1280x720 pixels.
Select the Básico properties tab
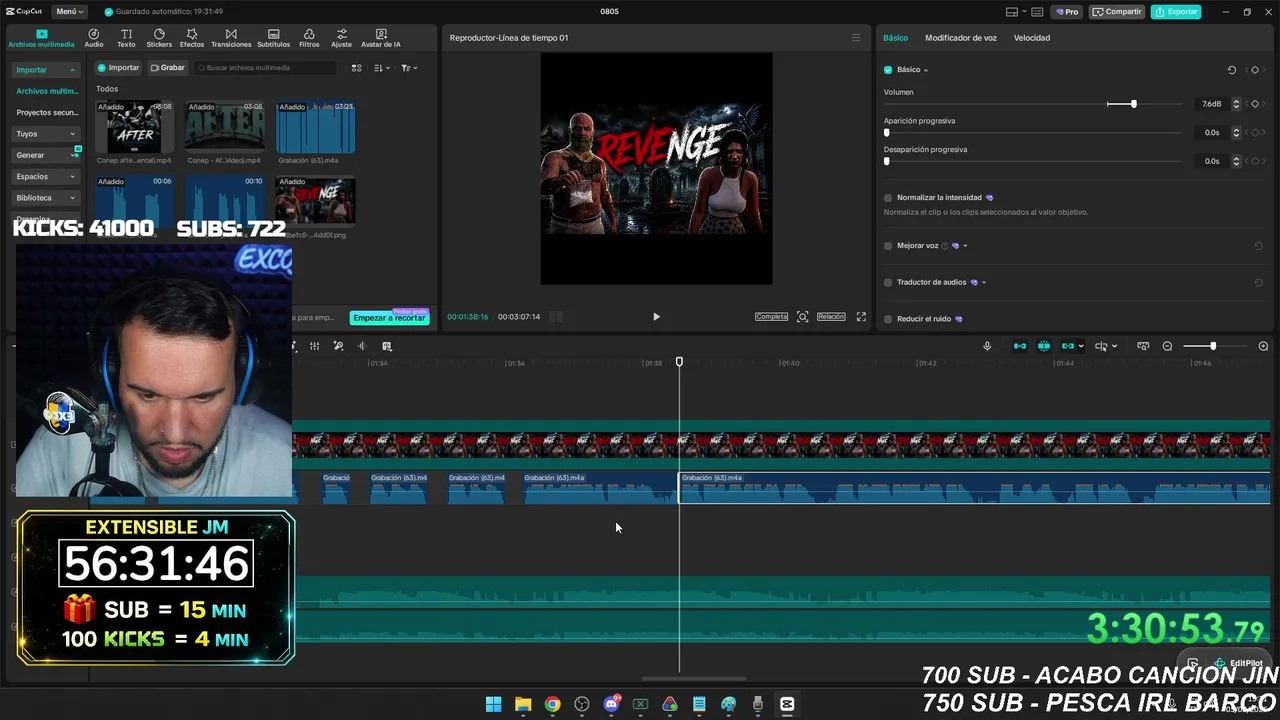(896, 38)
